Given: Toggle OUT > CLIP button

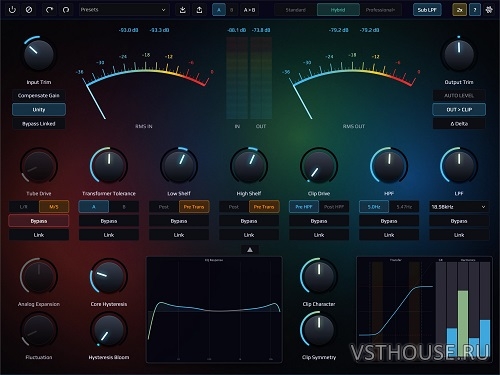Looking at the screenshot, I should click(459, 110).
